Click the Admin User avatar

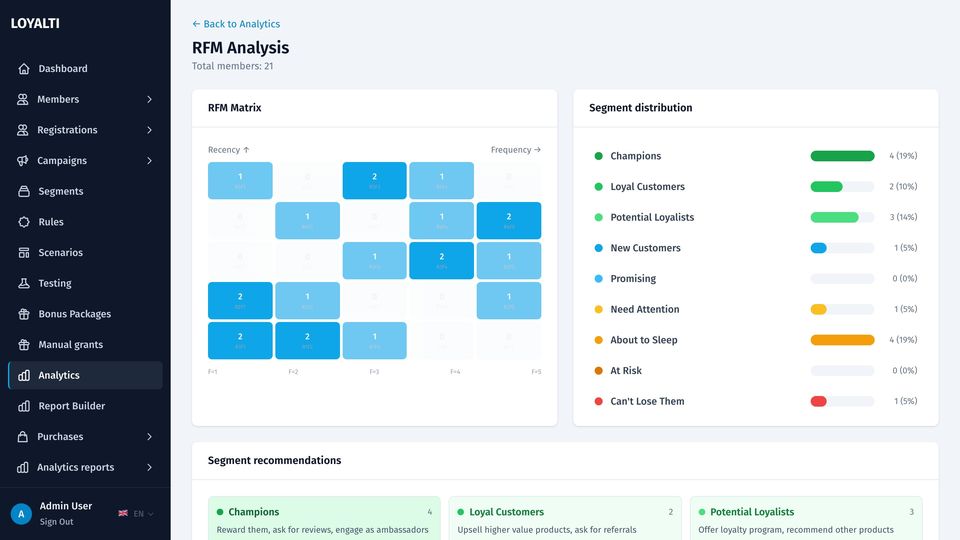tap(21, 514)
